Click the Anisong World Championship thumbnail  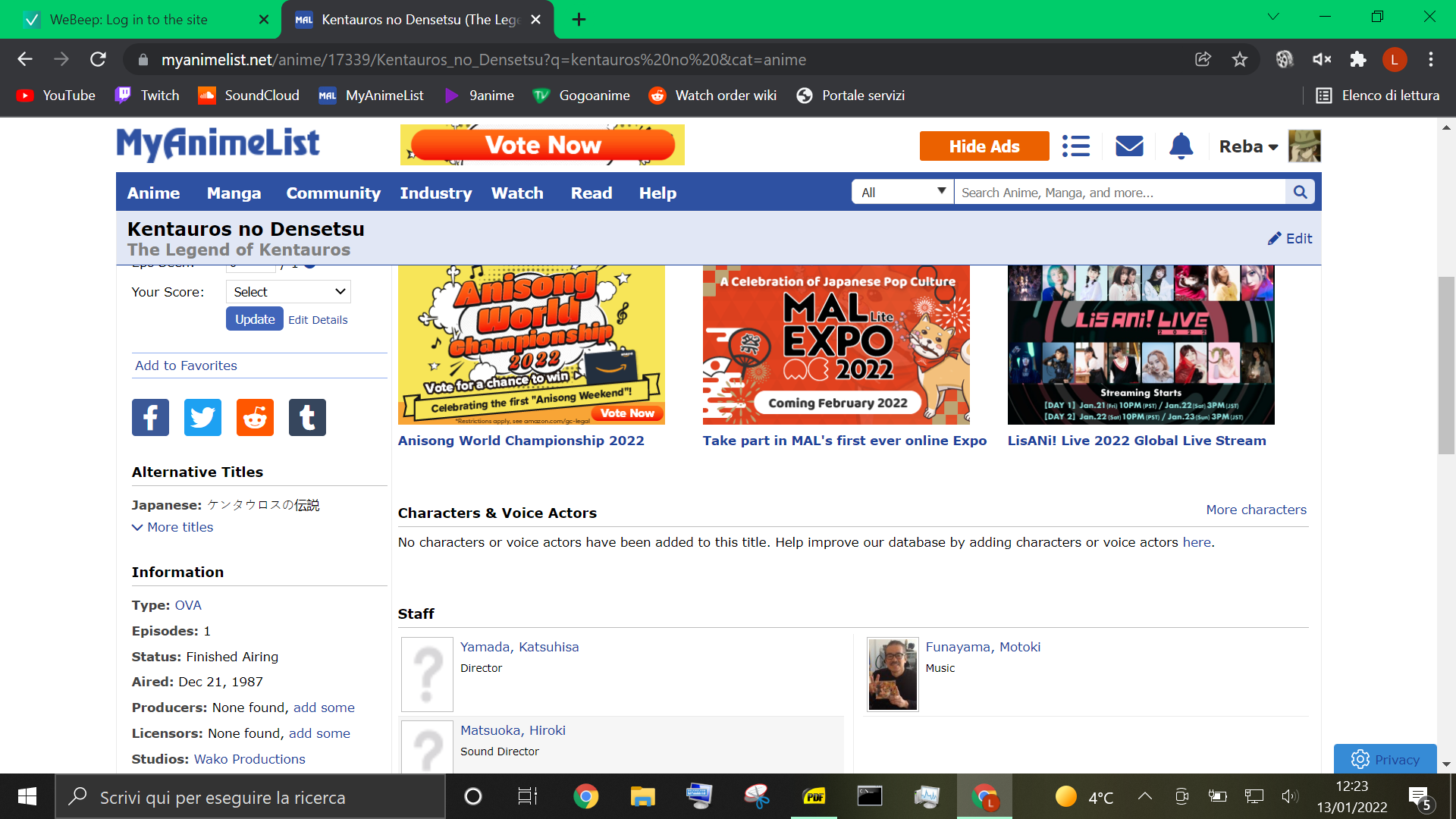tap(531, 345)
